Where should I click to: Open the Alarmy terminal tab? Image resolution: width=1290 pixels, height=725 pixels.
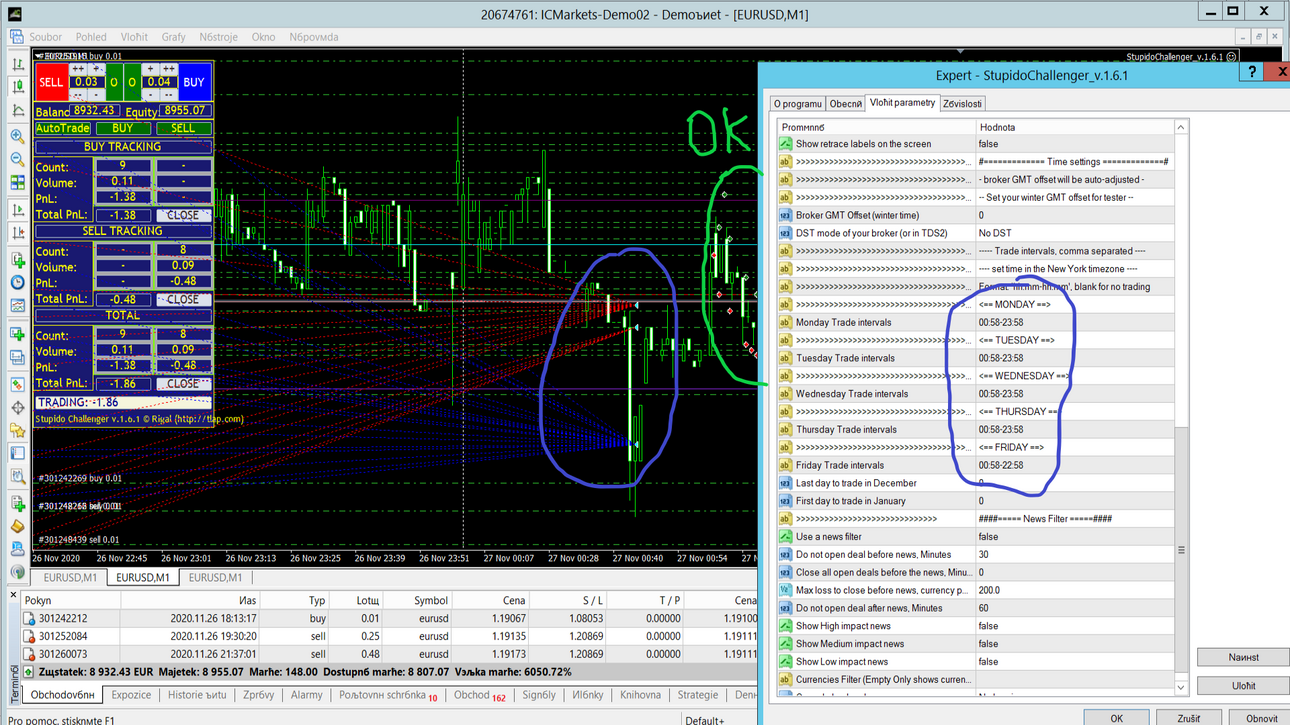(306, 695)
